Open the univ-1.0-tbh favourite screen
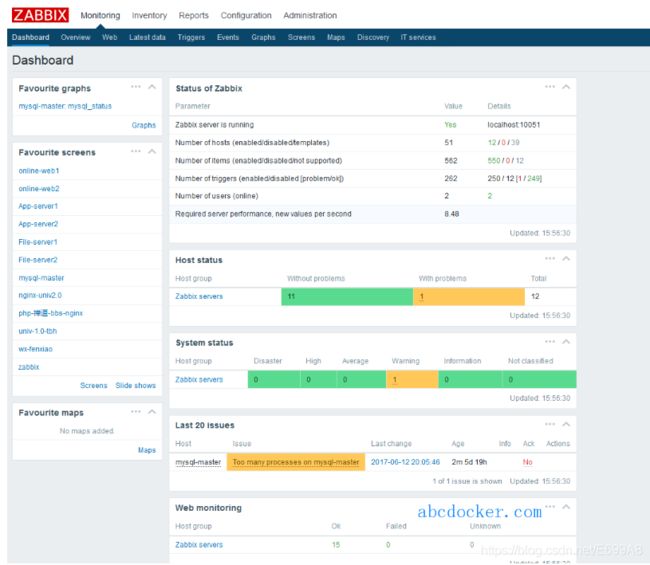Screen dimensions: 650x565 [38, 331]
